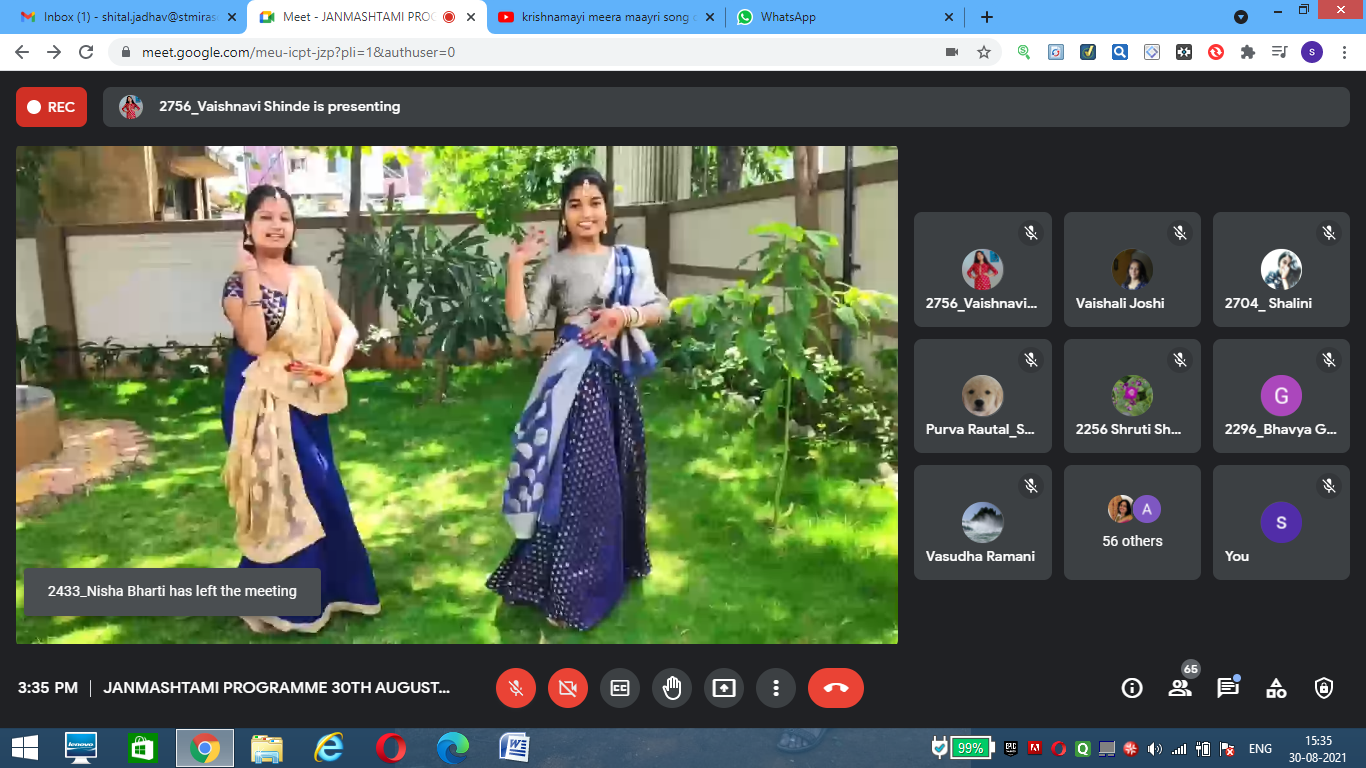Switch to the WhatsApp tab
The height and width of the screenshot is (768, 1366).
846,17
